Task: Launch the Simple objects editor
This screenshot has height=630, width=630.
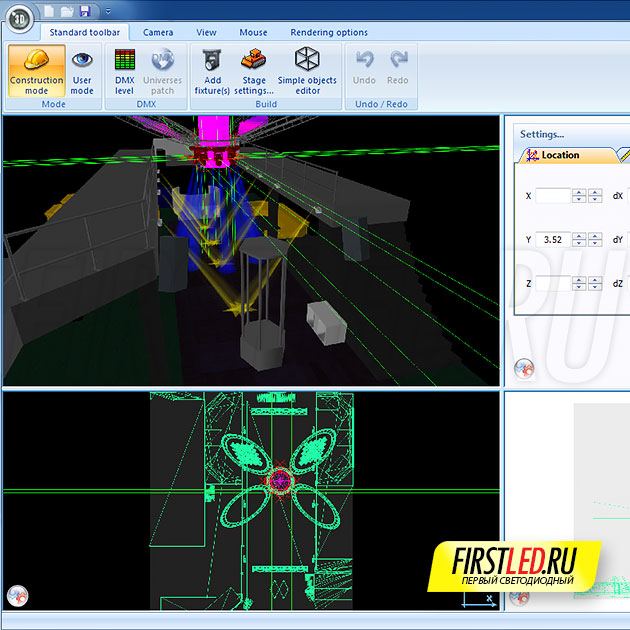Action: pyautogui.click(x=307, y=70)
